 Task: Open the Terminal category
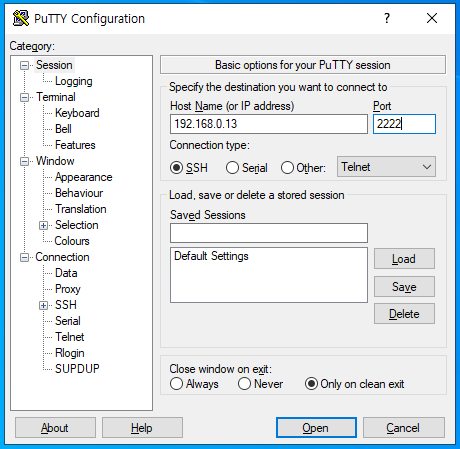pyautogui.click(x=56, y=97)
